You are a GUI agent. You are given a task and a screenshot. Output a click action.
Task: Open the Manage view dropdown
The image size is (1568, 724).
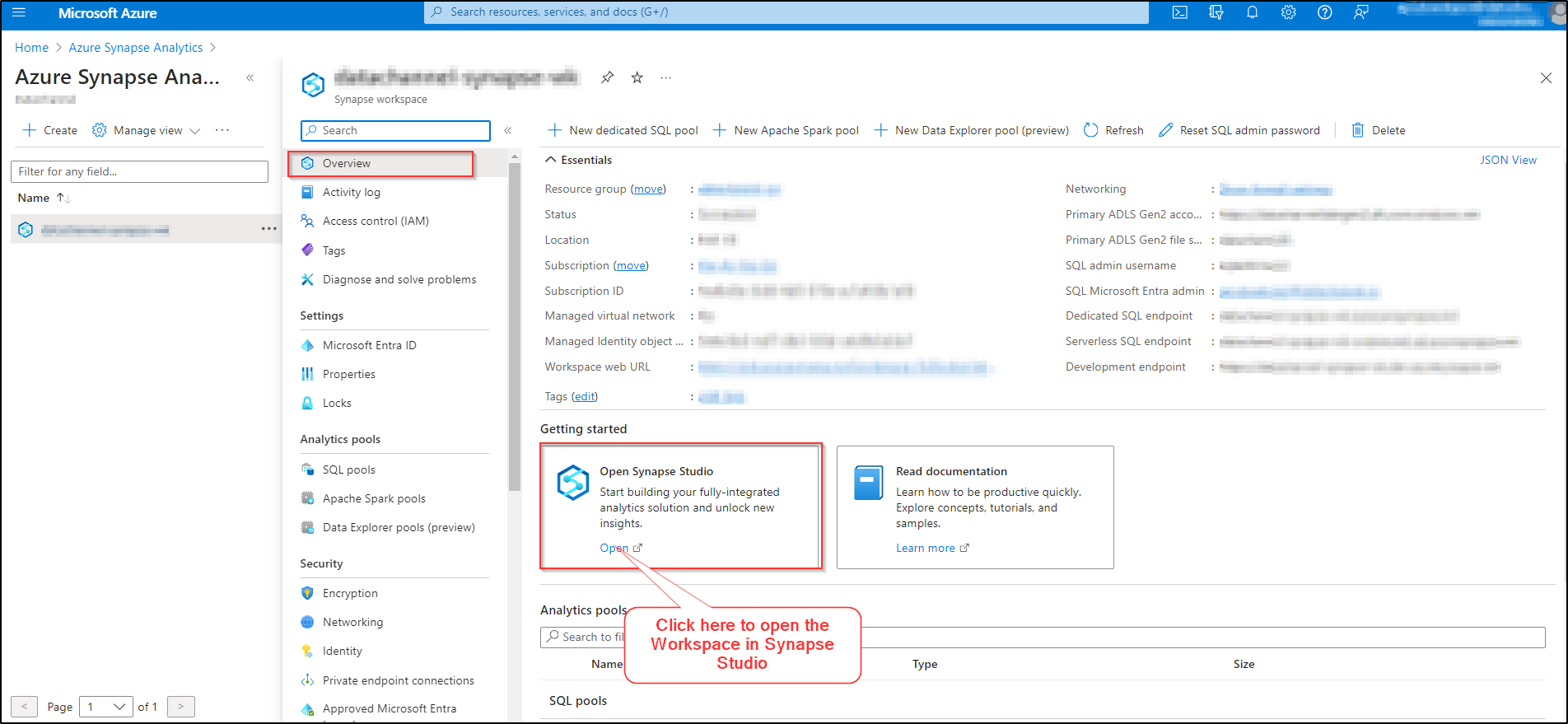pos(147,130)
